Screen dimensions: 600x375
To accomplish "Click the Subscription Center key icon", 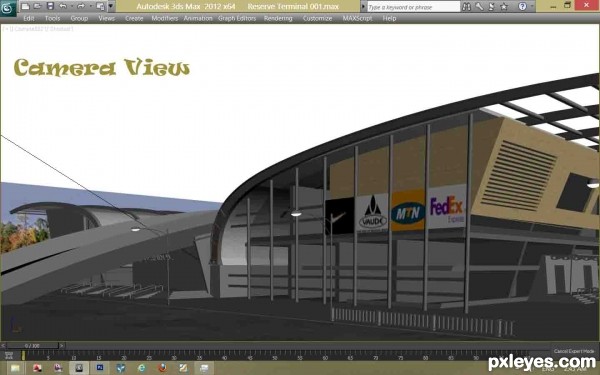I will (x=479, y=7).
